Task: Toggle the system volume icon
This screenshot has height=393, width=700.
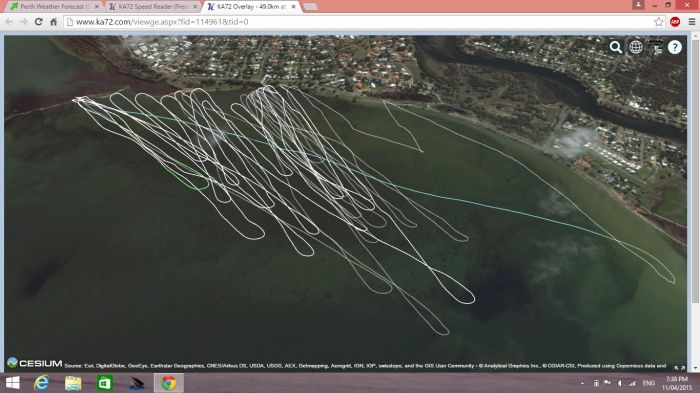Action: click(x=620, y=383)
